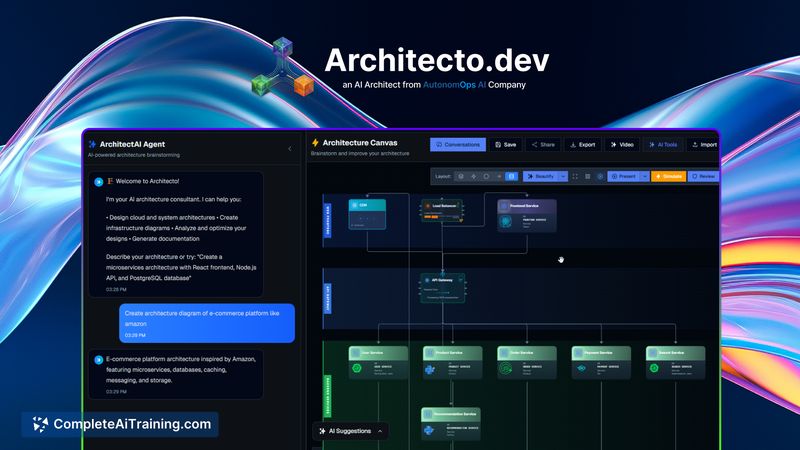Image resolution: width=800 pixels, height=450 pixels.
Task: Click the Architecto.dev cube logo
Action: click(x=282, y=67)
